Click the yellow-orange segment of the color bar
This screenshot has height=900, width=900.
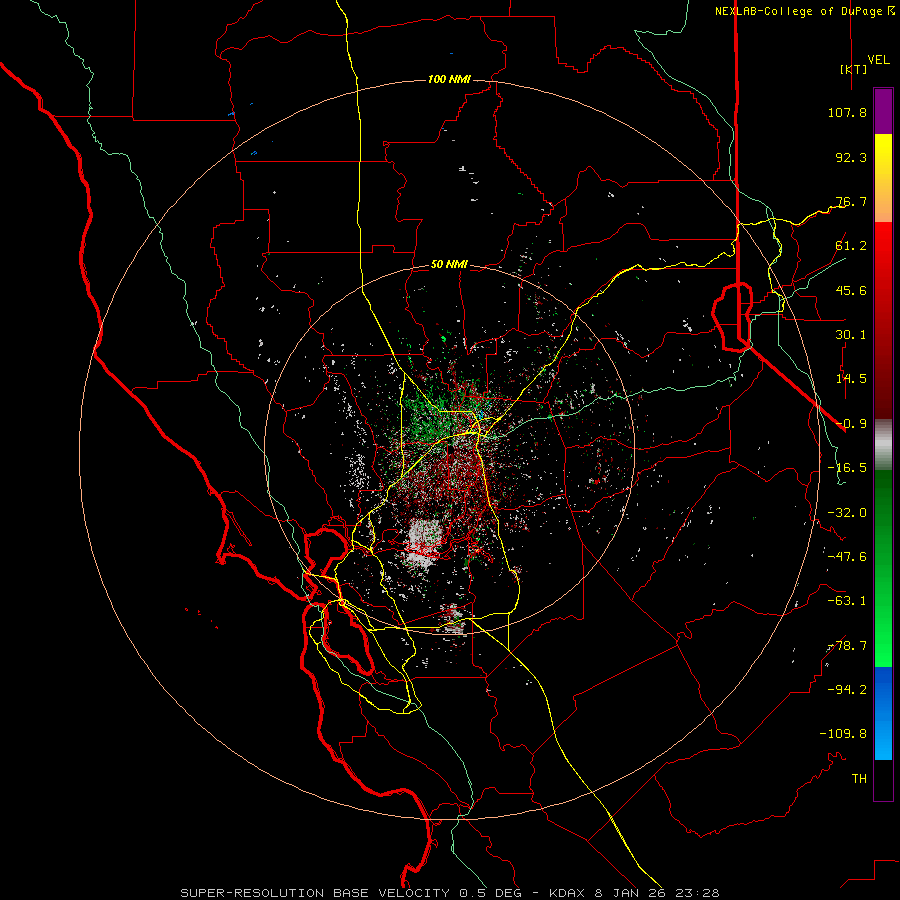coord(883,178)
